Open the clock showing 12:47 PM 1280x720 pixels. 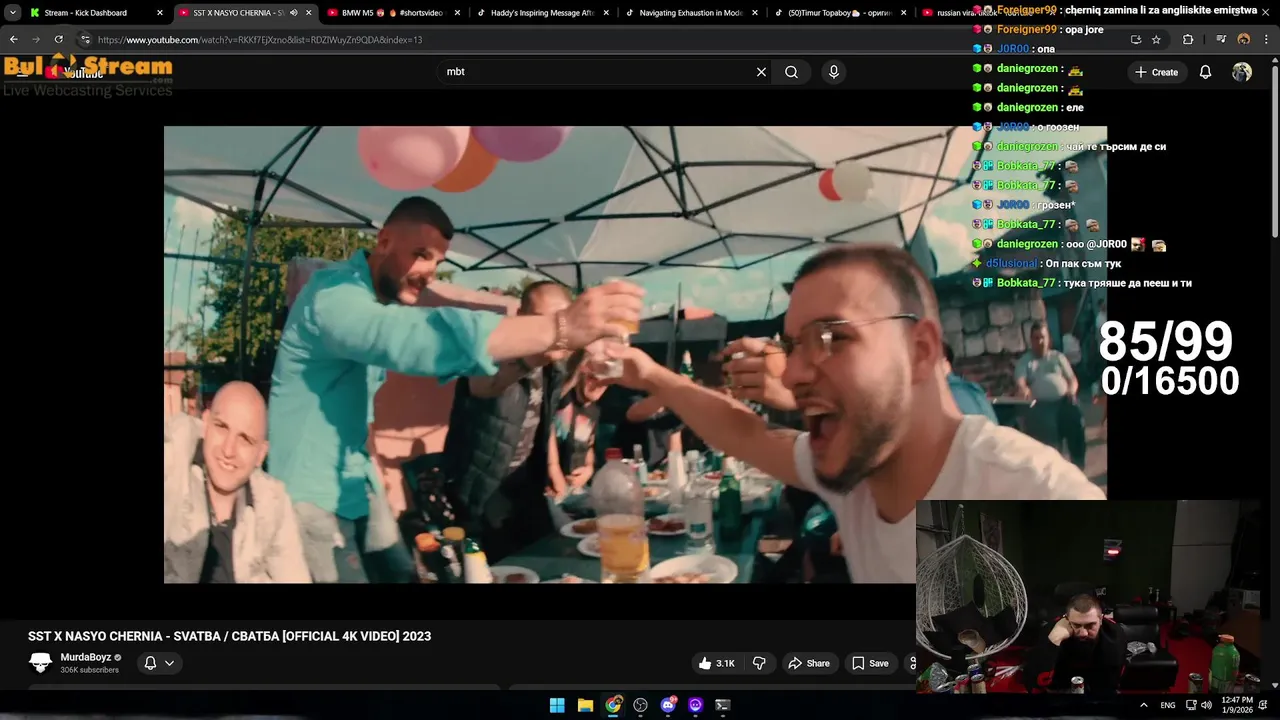[1237, 705]
